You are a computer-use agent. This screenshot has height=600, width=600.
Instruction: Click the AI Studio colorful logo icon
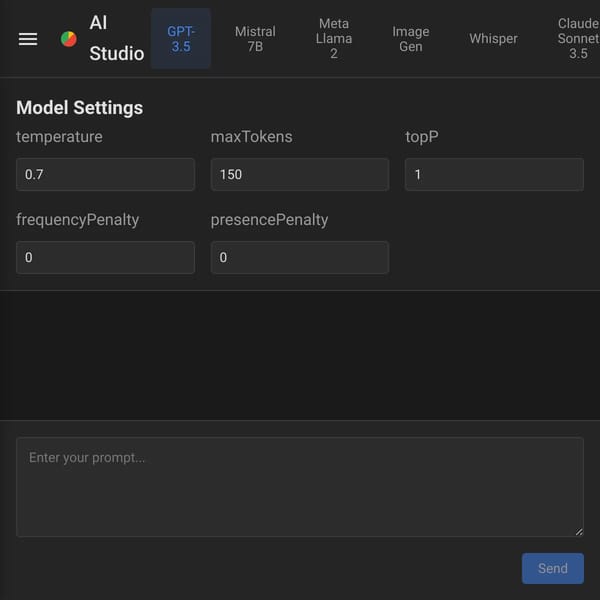click(69, 39)
